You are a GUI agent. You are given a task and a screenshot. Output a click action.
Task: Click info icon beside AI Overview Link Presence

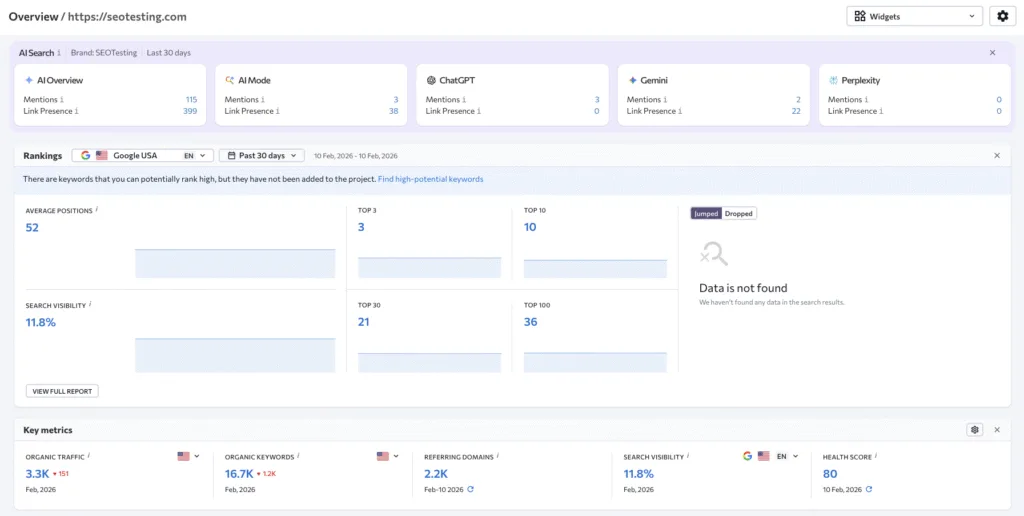click(x=76, y=112)
